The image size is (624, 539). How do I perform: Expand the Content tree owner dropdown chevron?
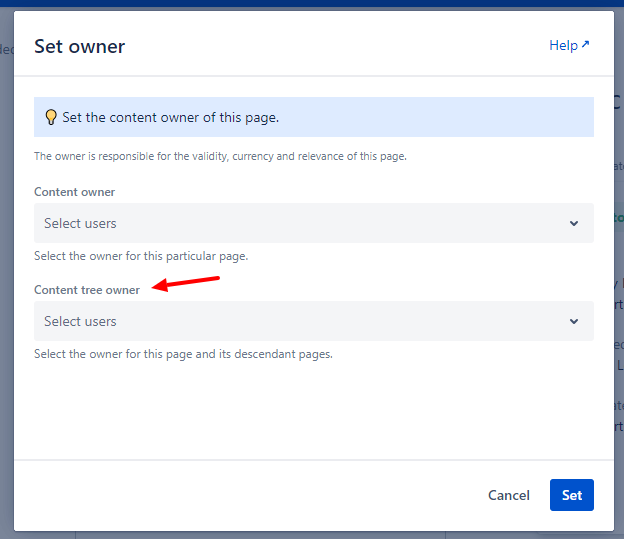click(x=573, y=321)
